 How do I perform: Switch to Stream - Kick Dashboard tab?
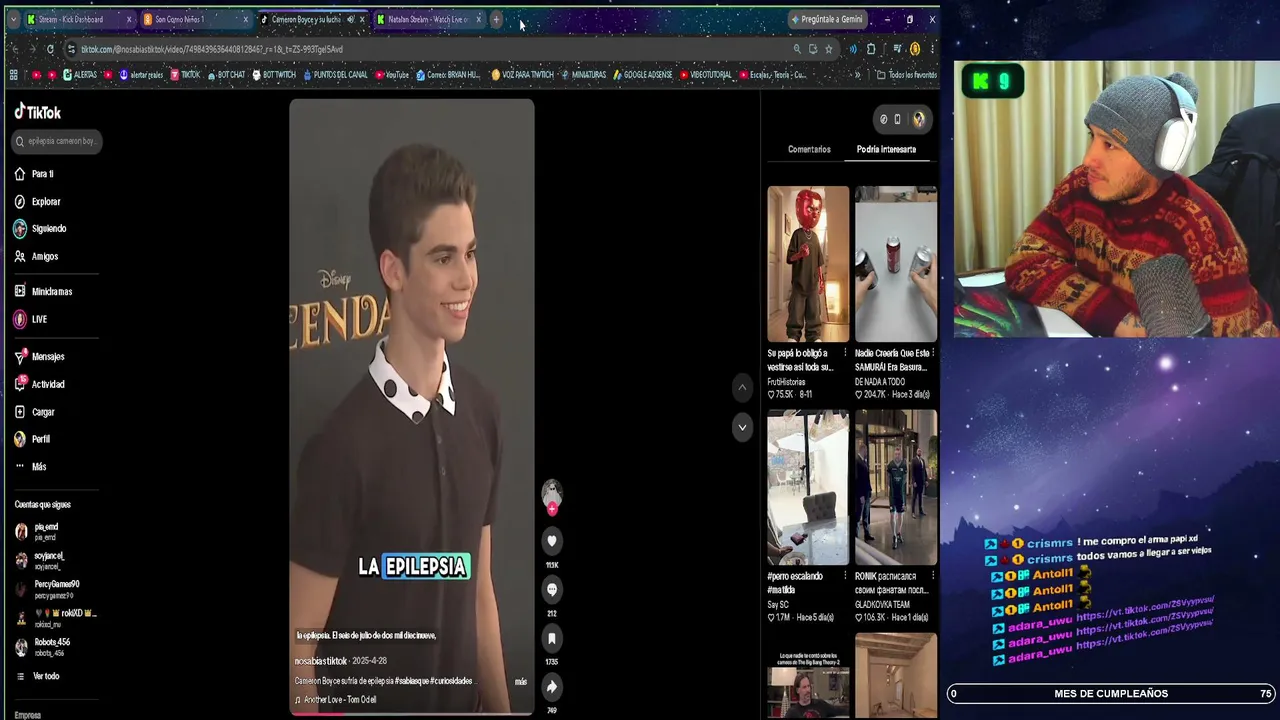[x=80, y=19]
